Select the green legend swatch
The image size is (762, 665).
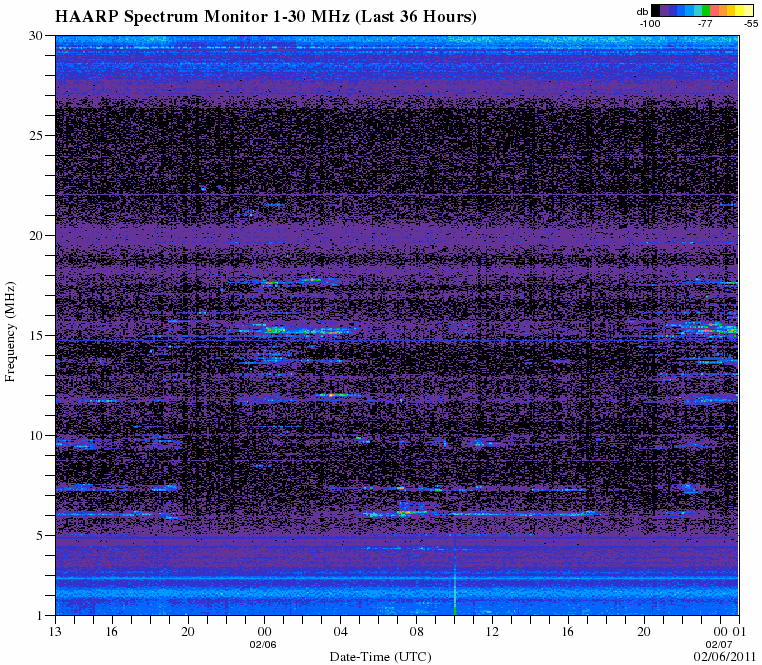706,10
